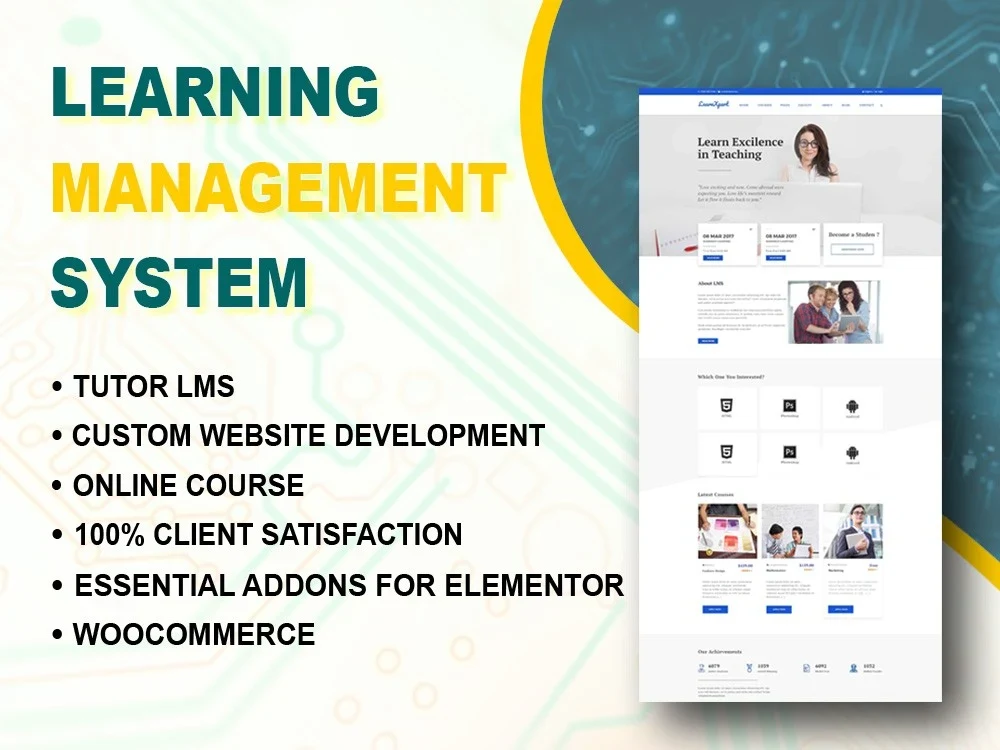This screenshot has width=1000, height=750.
Task: Click the Our Achievements heading
Action: tap(719, 652)
